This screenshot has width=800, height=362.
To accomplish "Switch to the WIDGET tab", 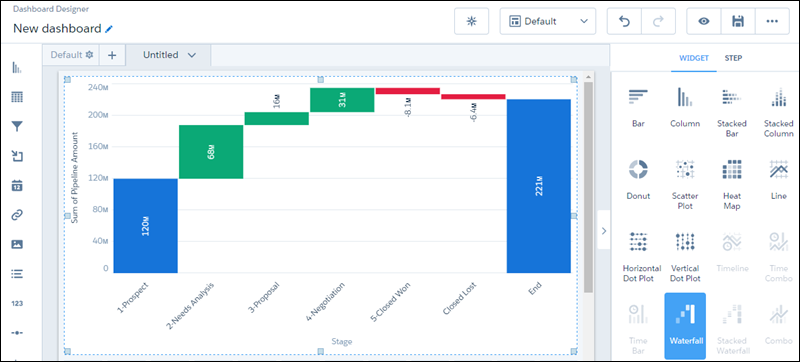I will 694,58.
